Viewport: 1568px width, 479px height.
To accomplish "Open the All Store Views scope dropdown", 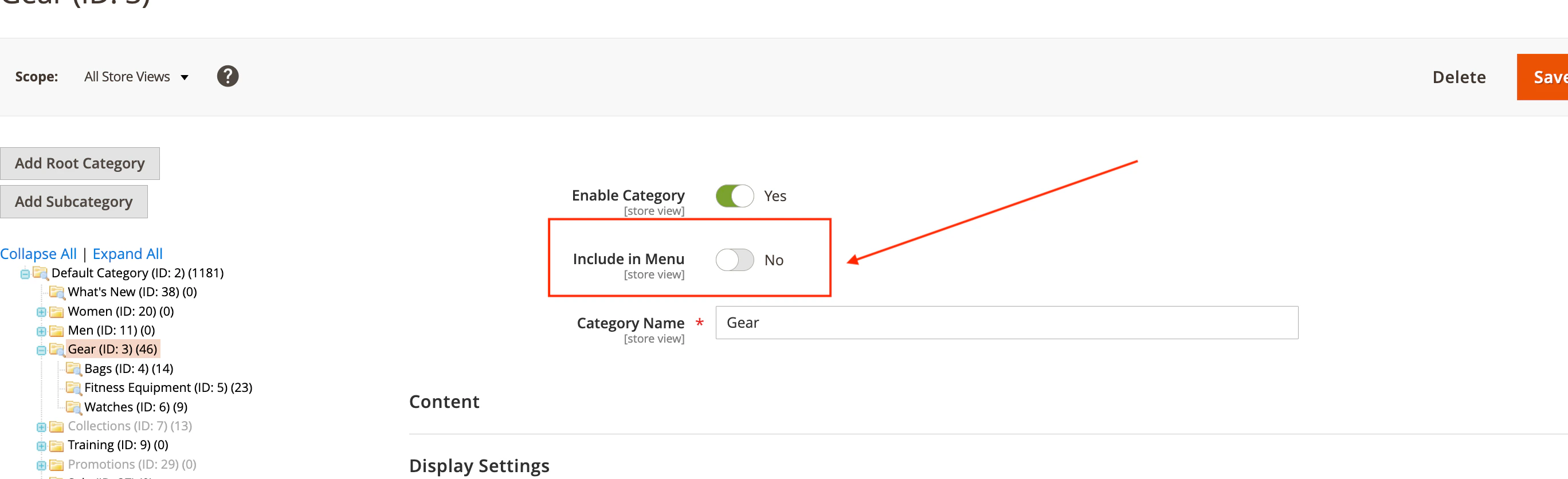I will (136, 77).
